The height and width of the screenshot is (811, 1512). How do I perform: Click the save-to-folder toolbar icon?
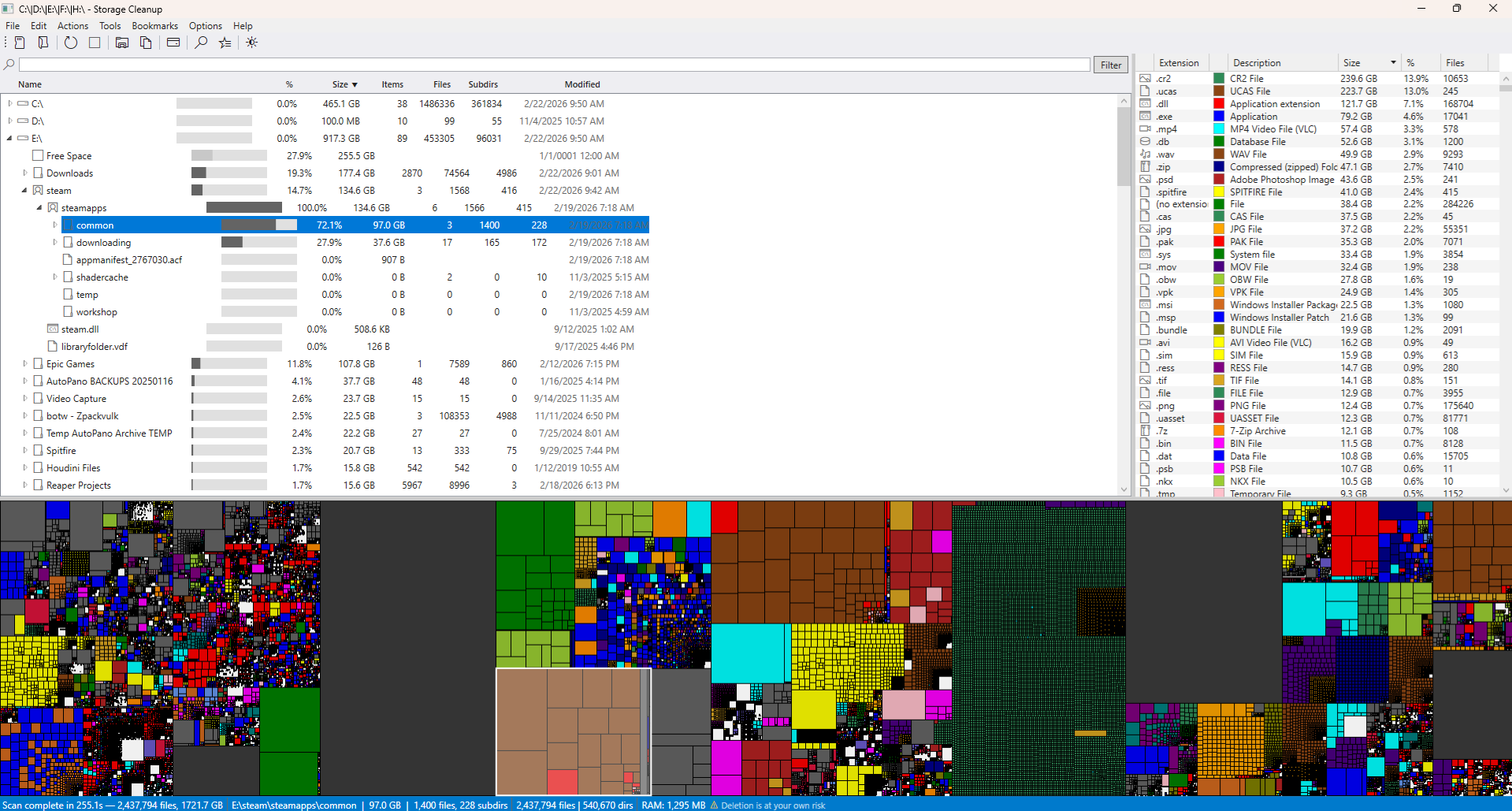click(121, 43)
